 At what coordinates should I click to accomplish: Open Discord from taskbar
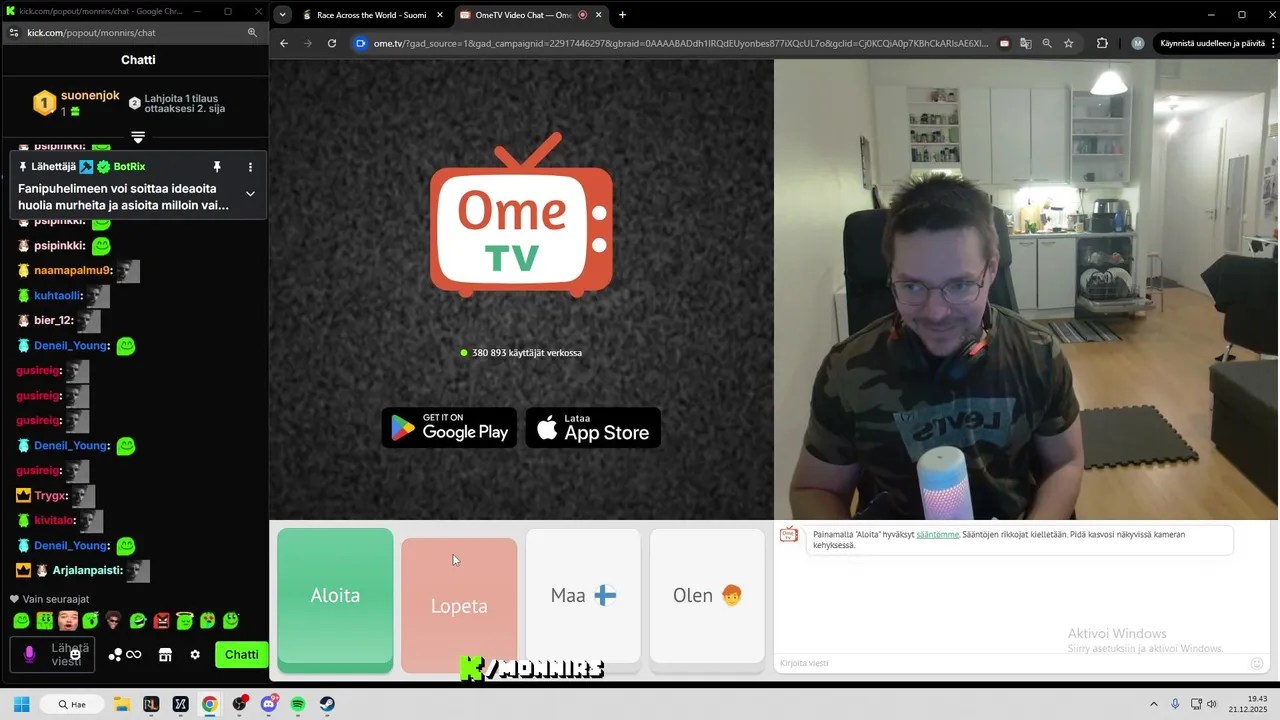(x=268, y=704)
